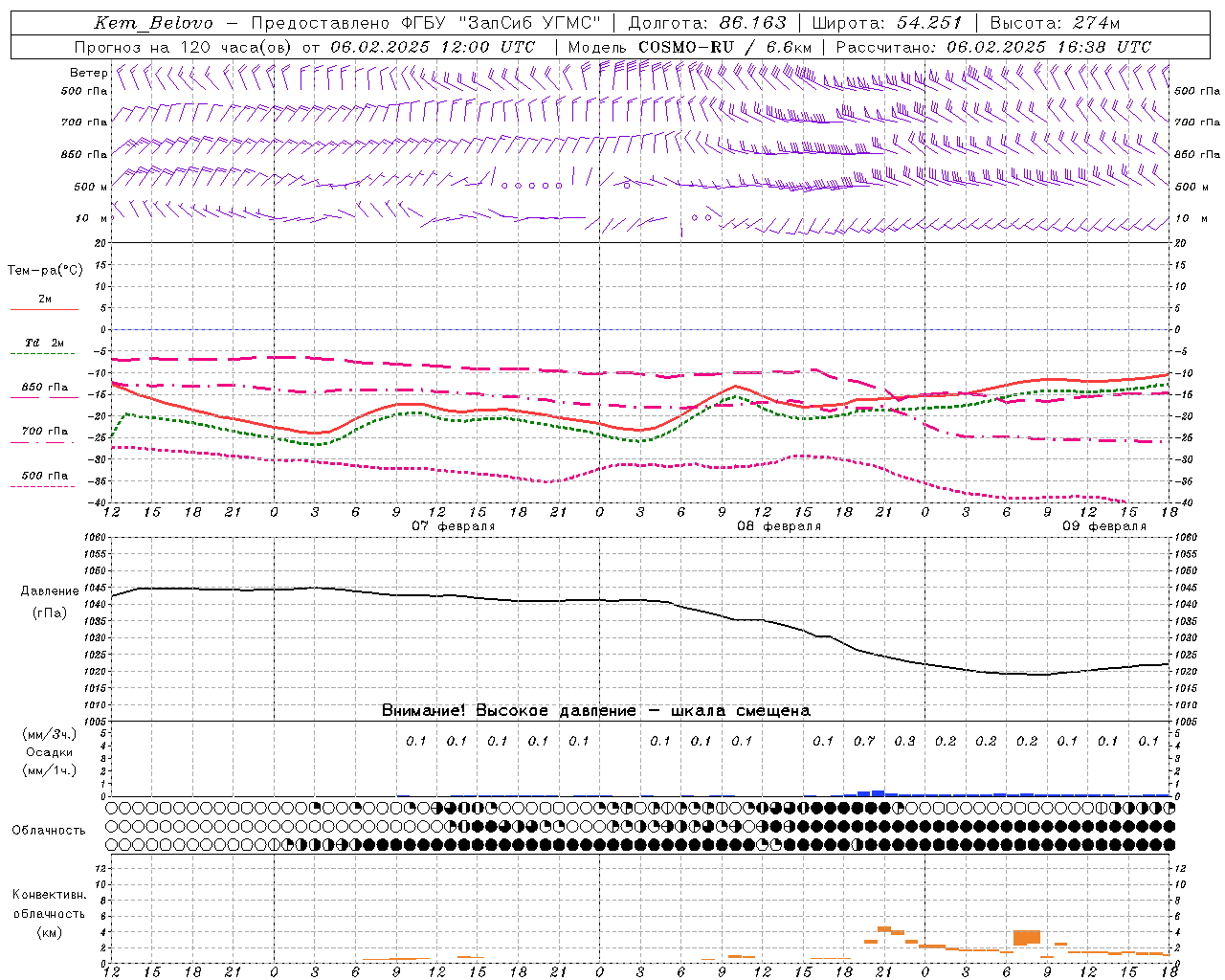This screenshot has height=980, width=1225.
Task: Click the Td 2м legend label
Action: pyautogui.click(x=44, y=343)
